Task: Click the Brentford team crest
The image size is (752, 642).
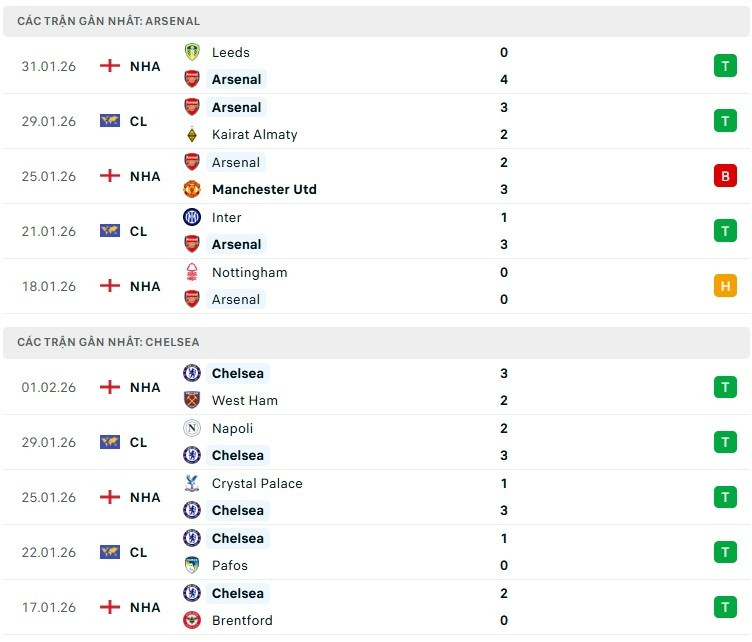Action: click(192, 620)
